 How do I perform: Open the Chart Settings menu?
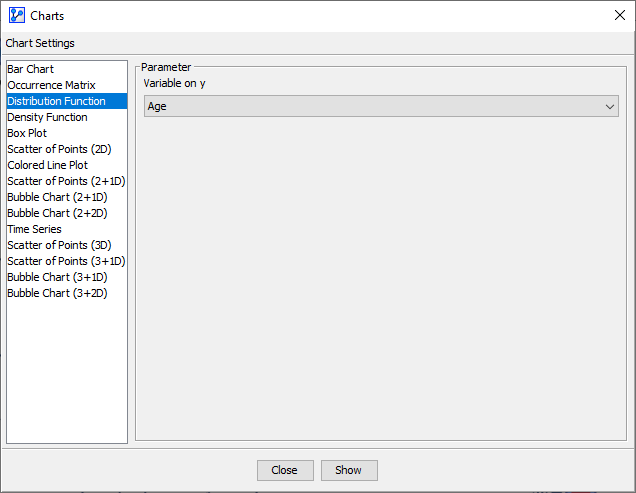pyautogui.click(x=40, y=43)
